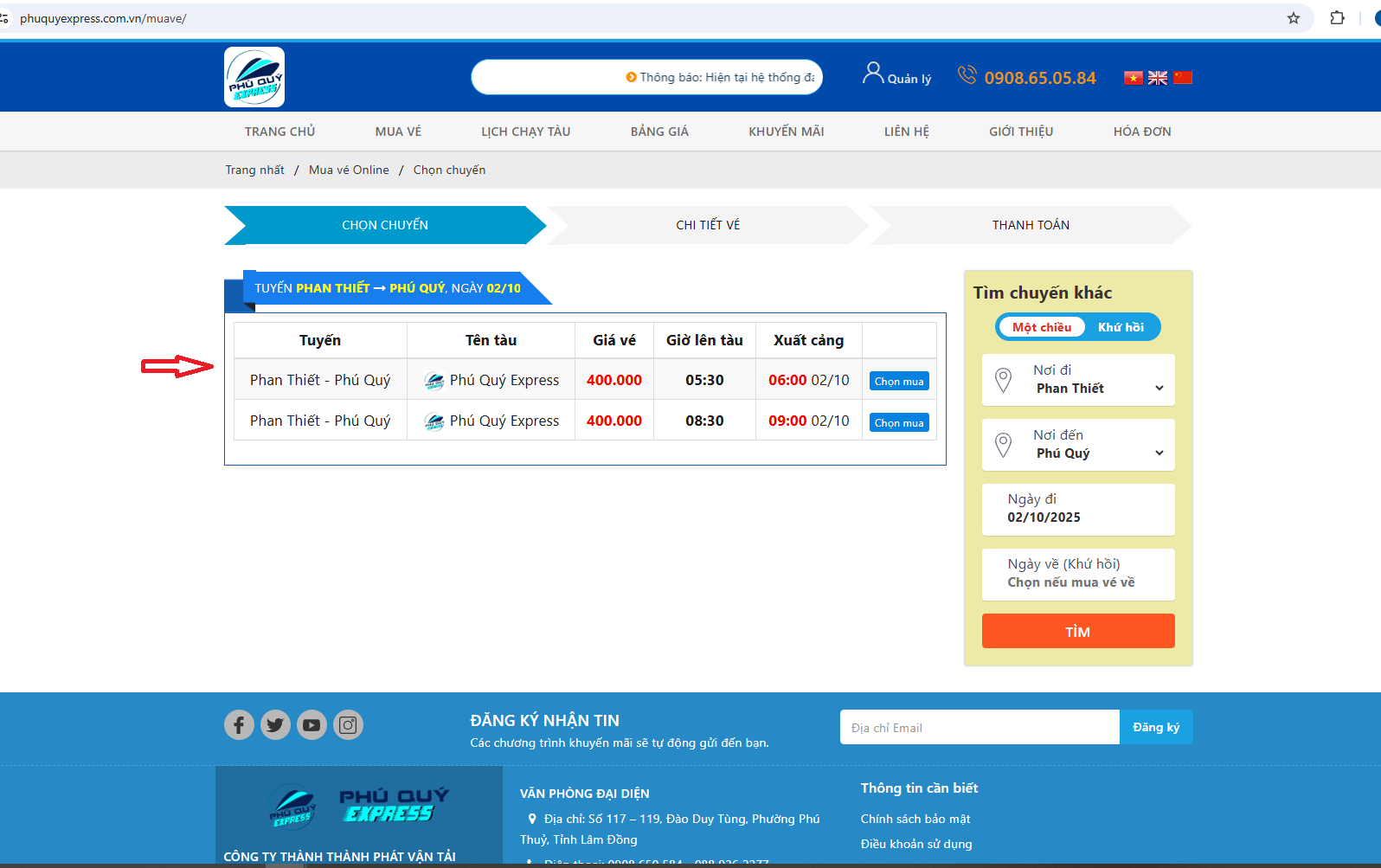Open the Twitter social icon
Image resolution: width=1381 pixels, height=868 pixels.
tap(275, 724)
